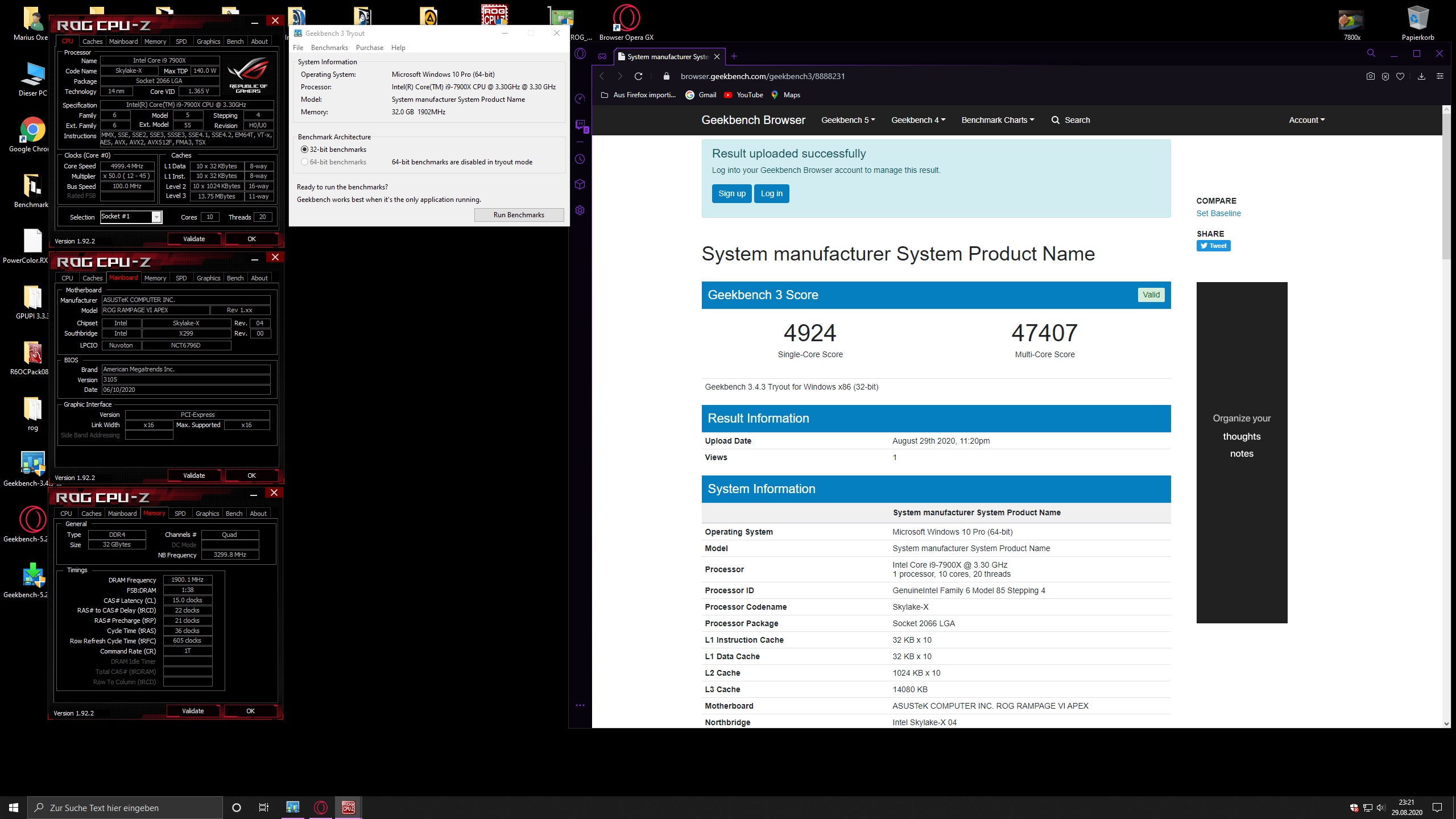This screenshot has width=1456, height=819.
Task: Click Sign up button
Action: [731, 193]
